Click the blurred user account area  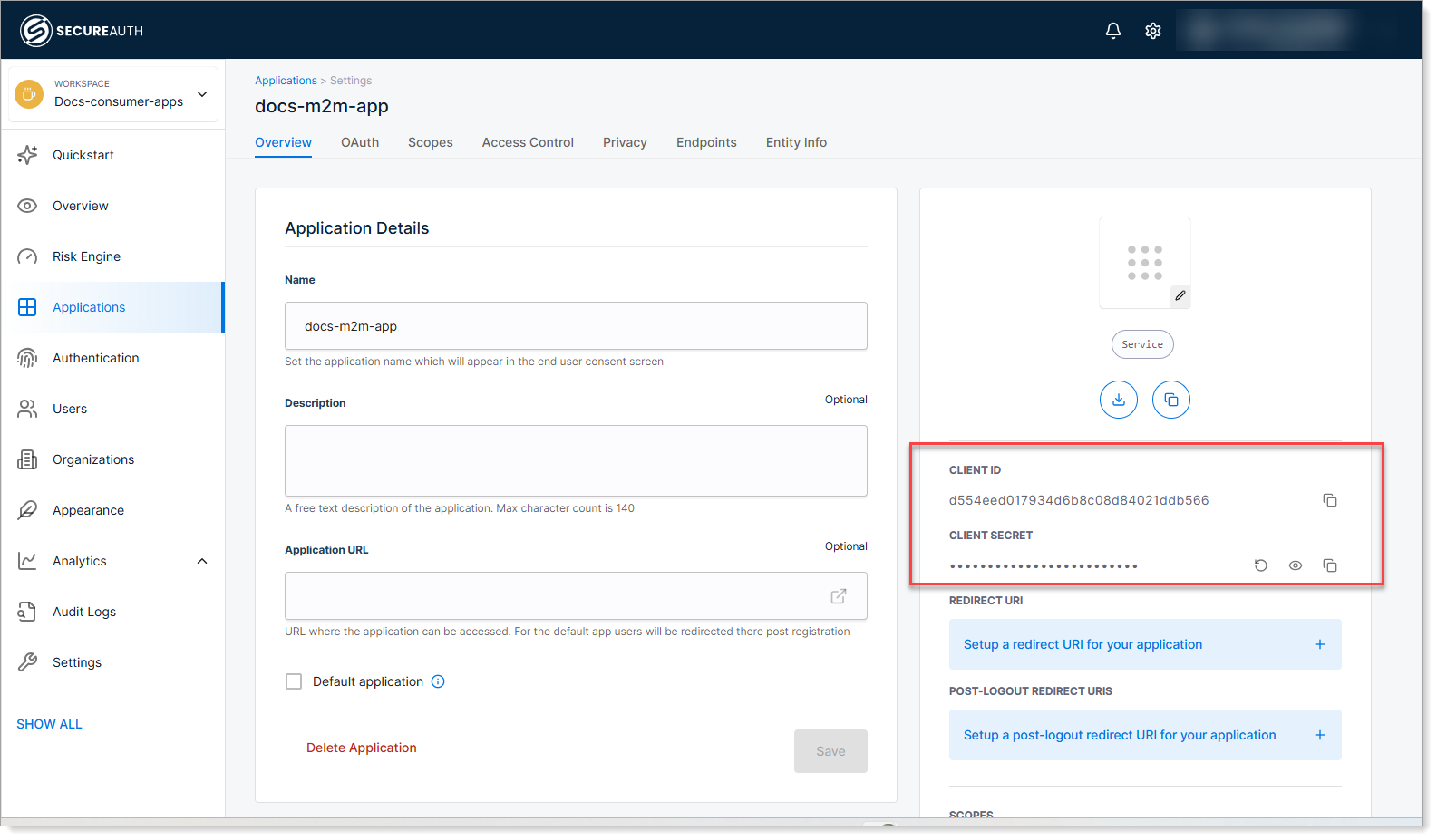click(x=1269, y=31)
